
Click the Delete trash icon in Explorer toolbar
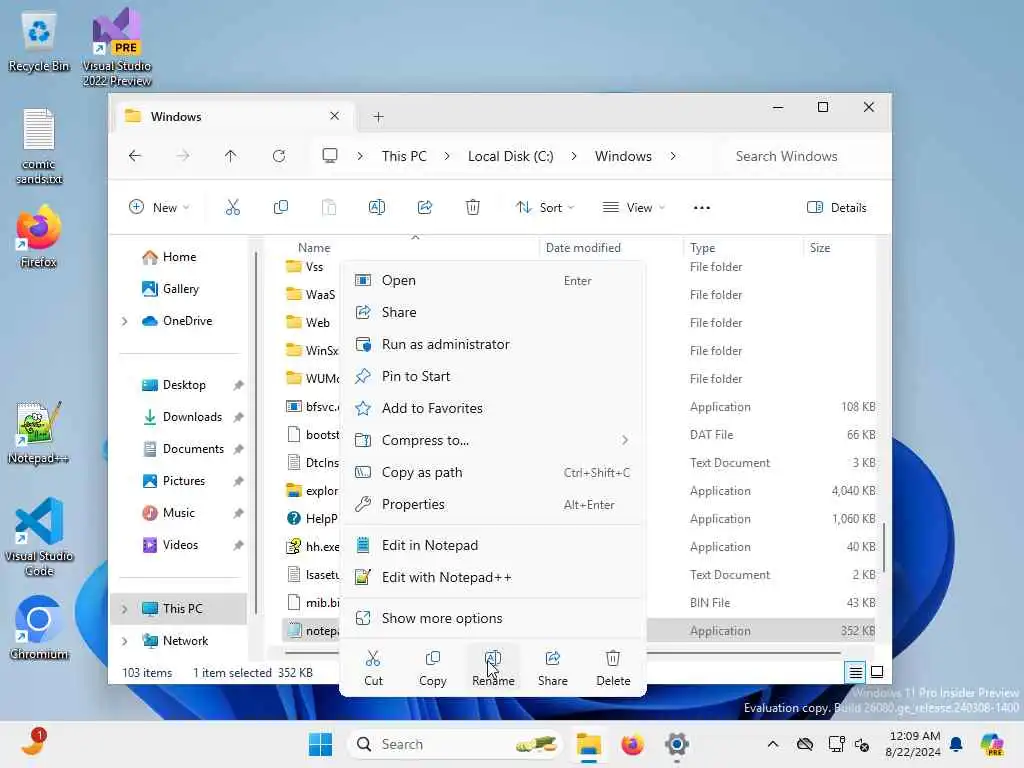[473, 208]
